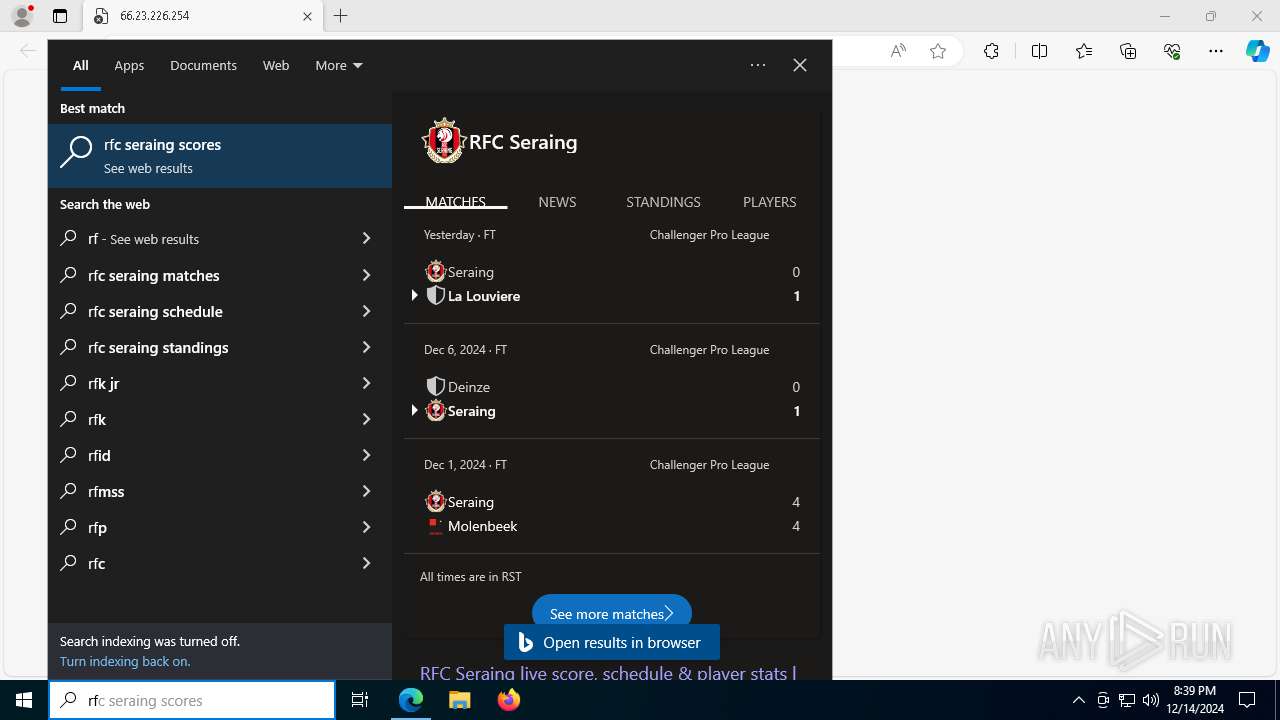
Task: Select the Web search filter tab
Action: tap(276, 65)
